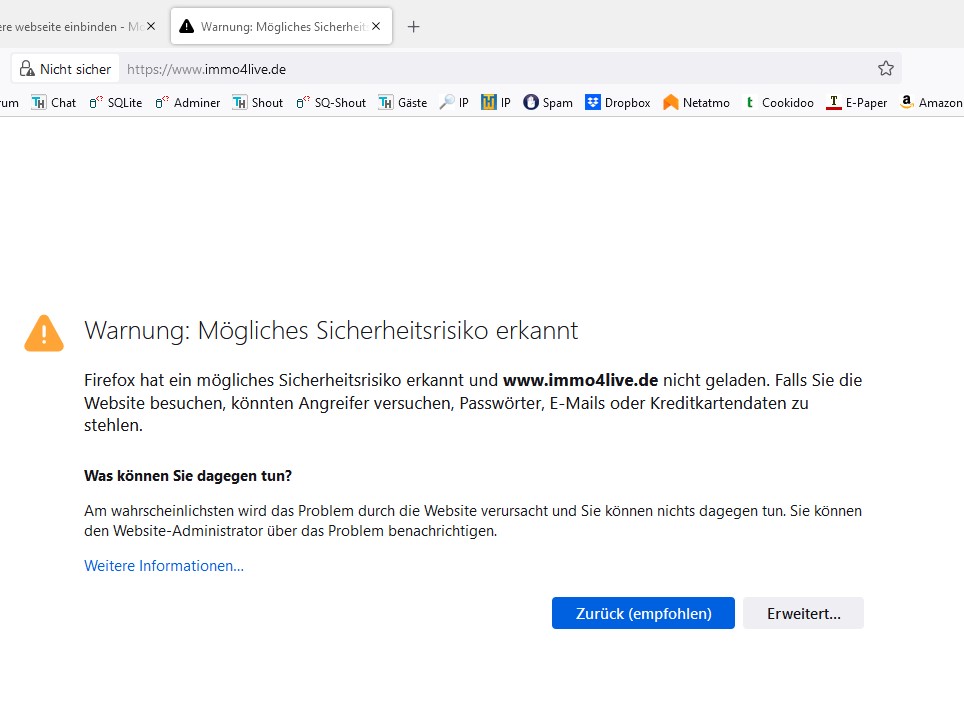Image resolution: width=964 pixels, height=706 pixels.
Task: Open the Cookidoo bookmark
Action: (779, 102)
